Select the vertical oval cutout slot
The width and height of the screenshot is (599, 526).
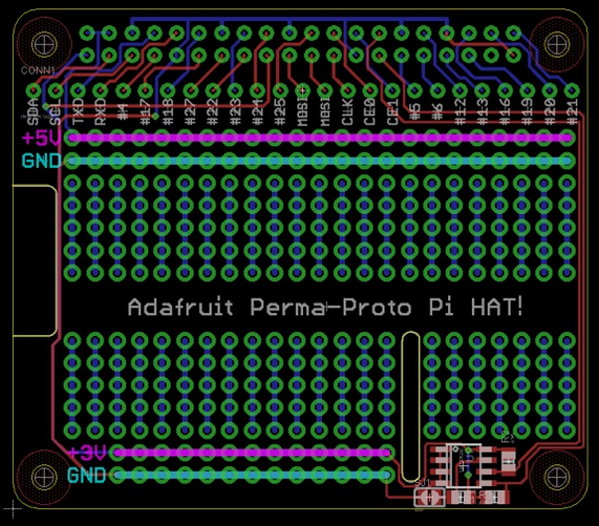tap(411, 407)
